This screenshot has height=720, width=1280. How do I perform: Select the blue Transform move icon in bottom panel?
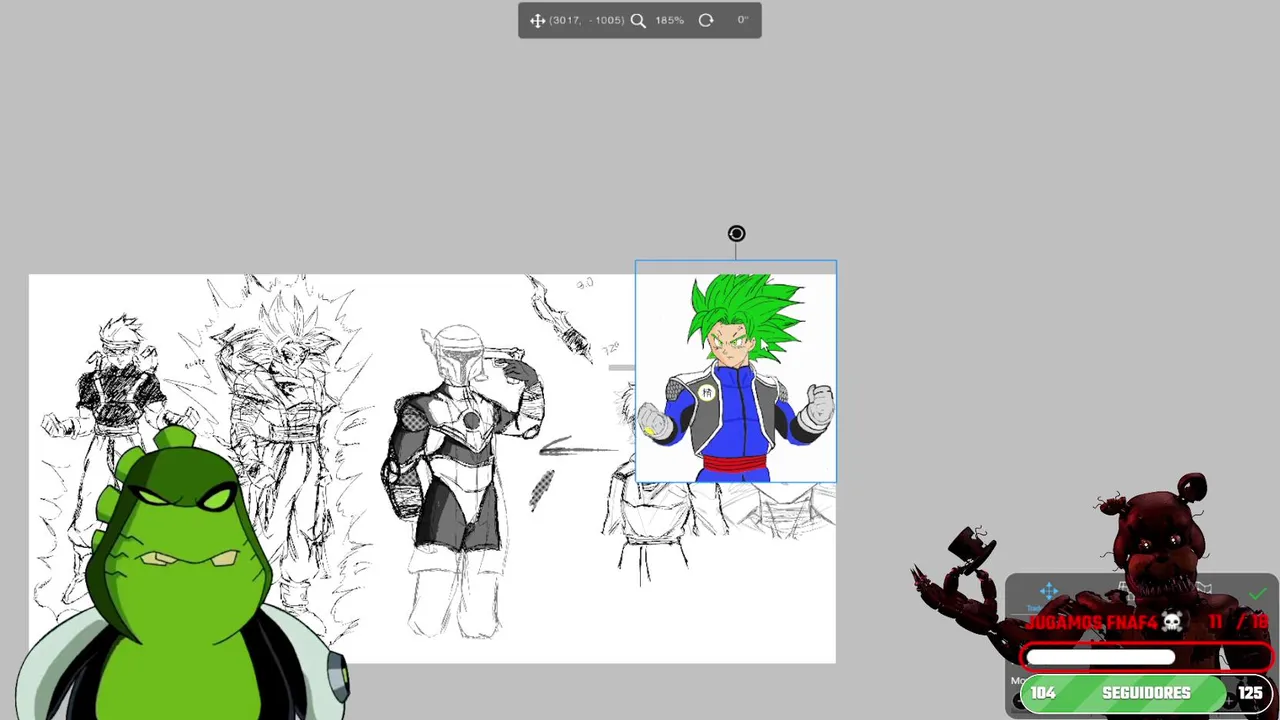point(1048,592)
